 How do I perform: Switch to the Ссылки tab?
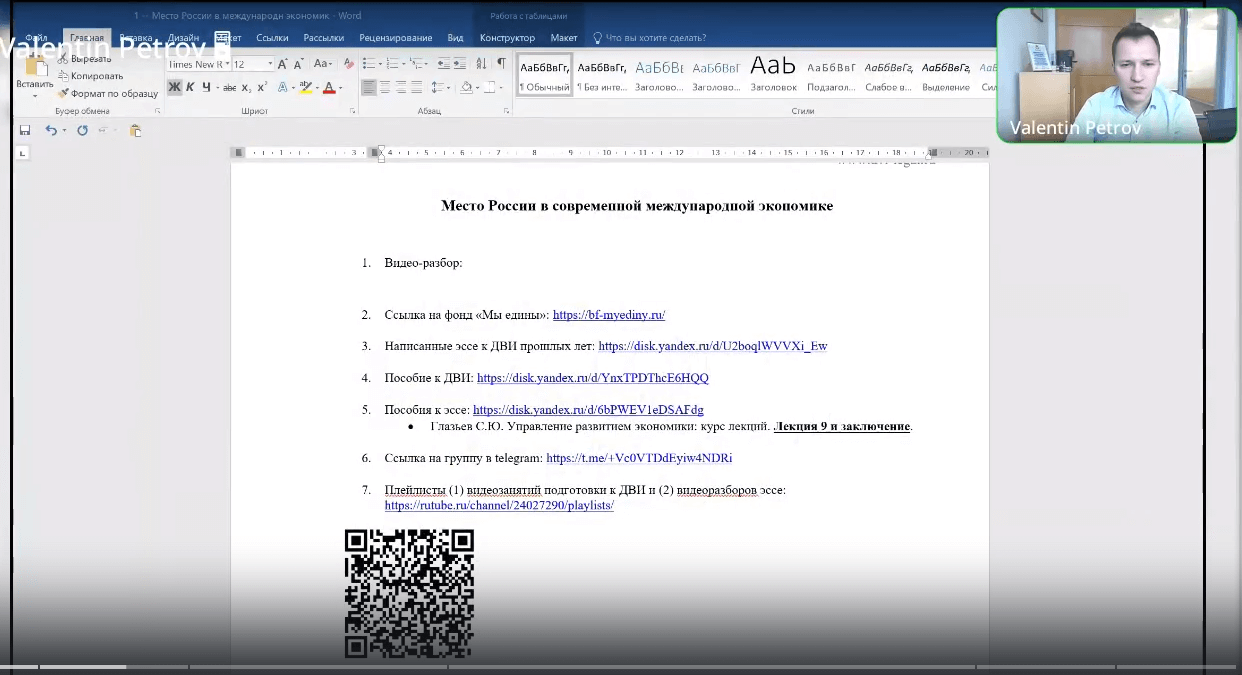[x=272, y=38]
